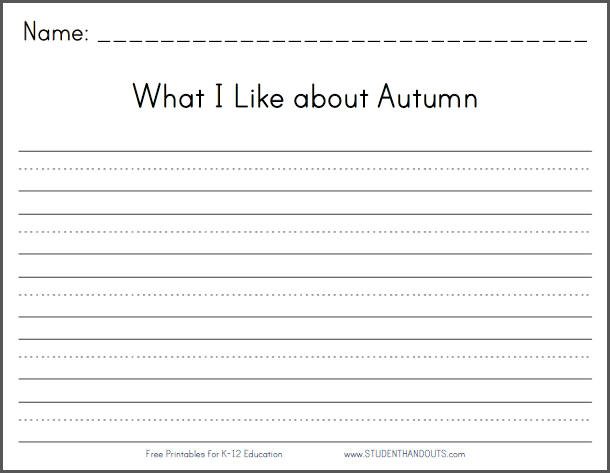Click the "Name:" label

[56, 32]
